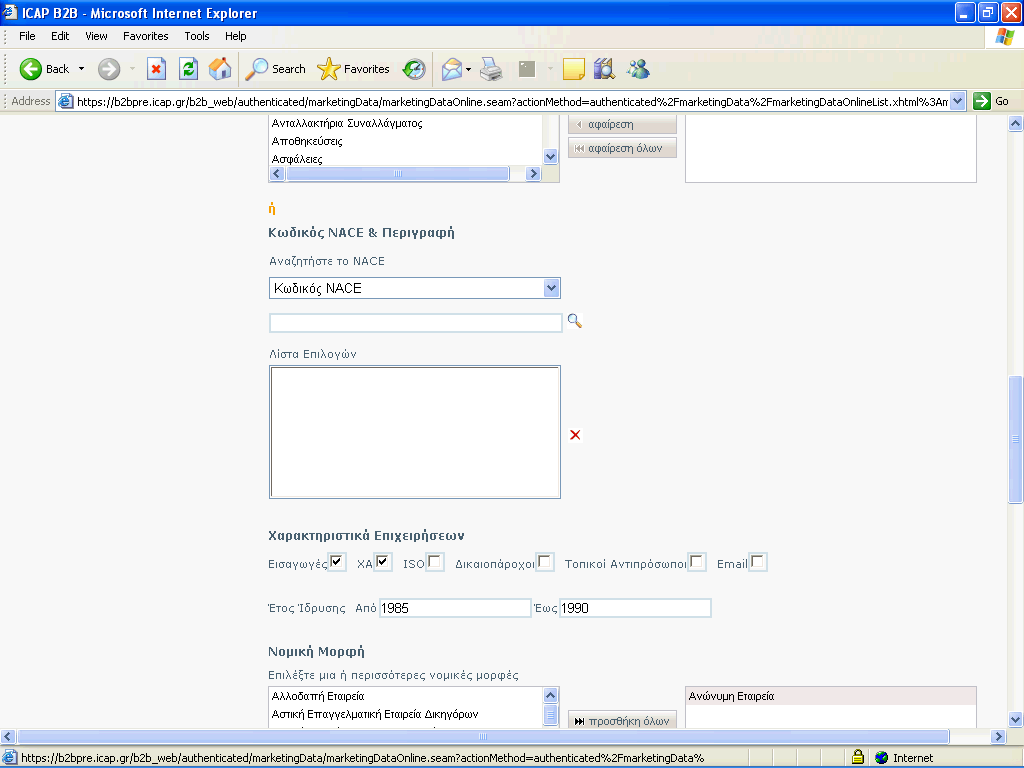Enable the Δικαιοπάροχοι checkbox

(x=545, y=562)
